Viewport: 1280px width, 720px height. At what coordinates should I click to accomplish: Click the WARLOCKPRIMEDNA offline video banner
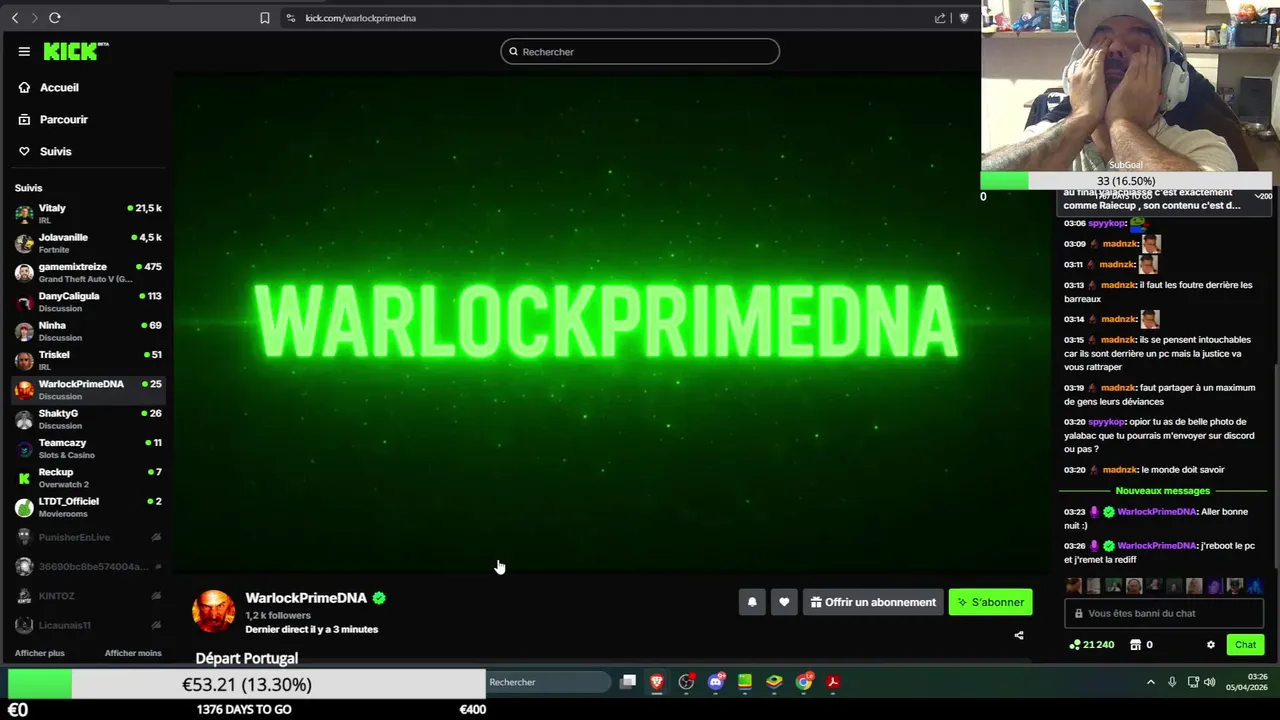coord(607,323)
